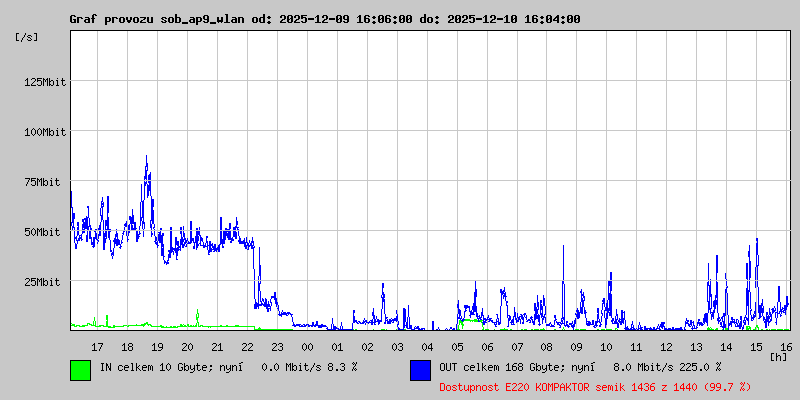Click the x-axis hour label '19'
Screen dimensions: 800x400
coord(157,347)
